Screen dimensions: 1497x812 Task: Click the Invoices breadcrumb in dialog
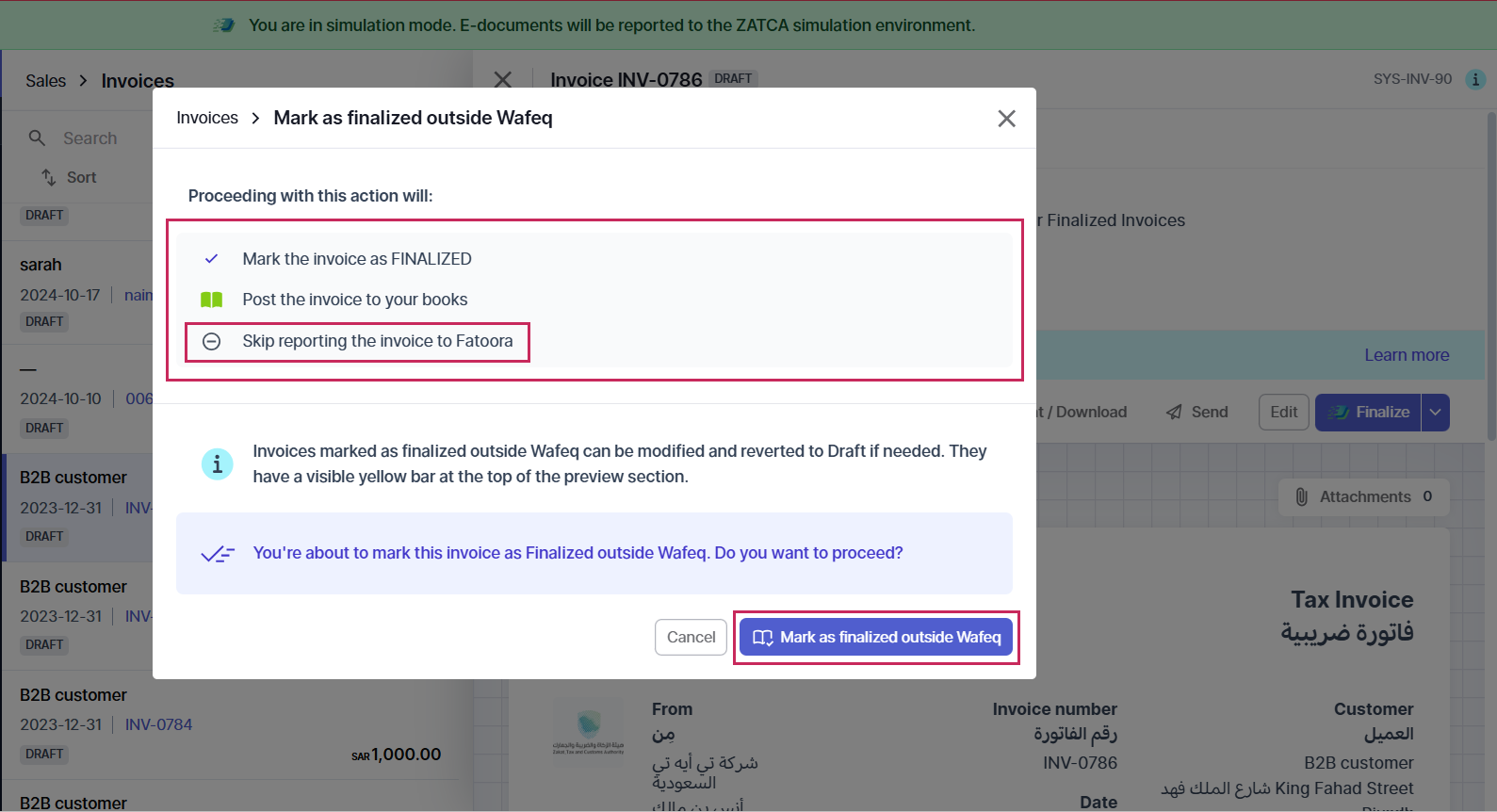[x=207, y=118]
